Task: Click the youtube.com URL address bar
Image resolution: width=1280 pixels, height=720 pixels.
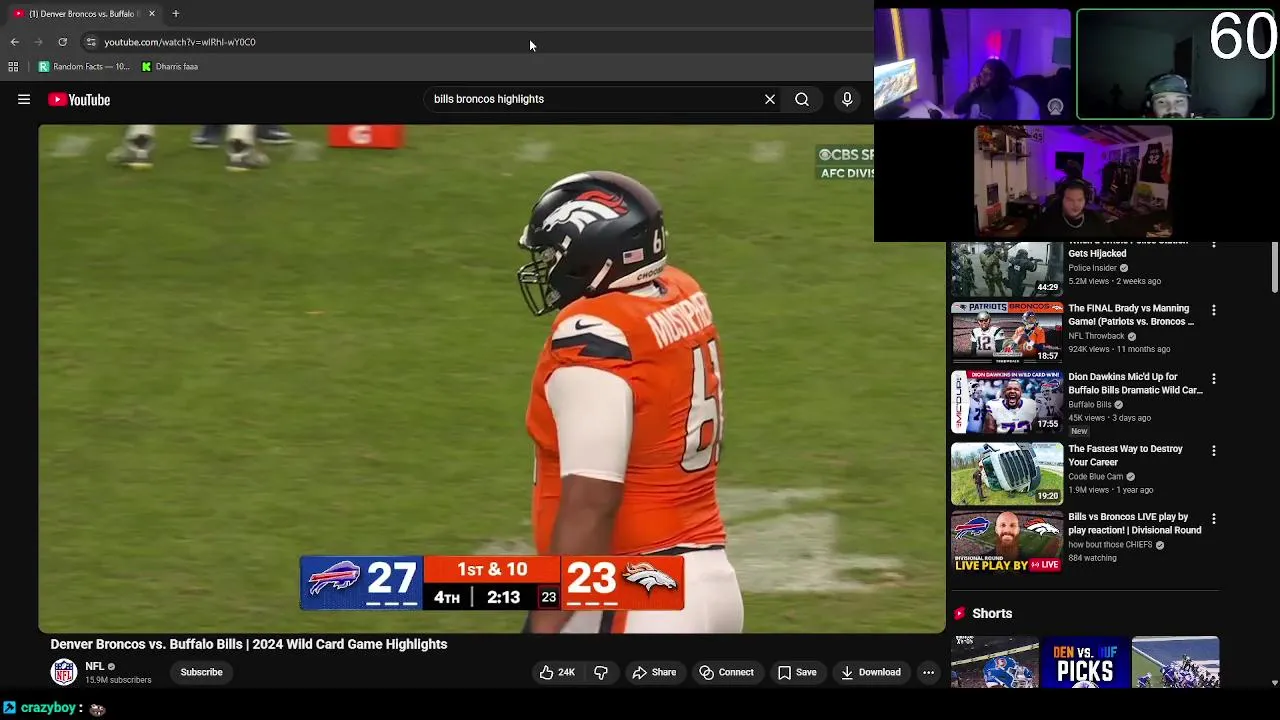Action: [x=480, y=42]
